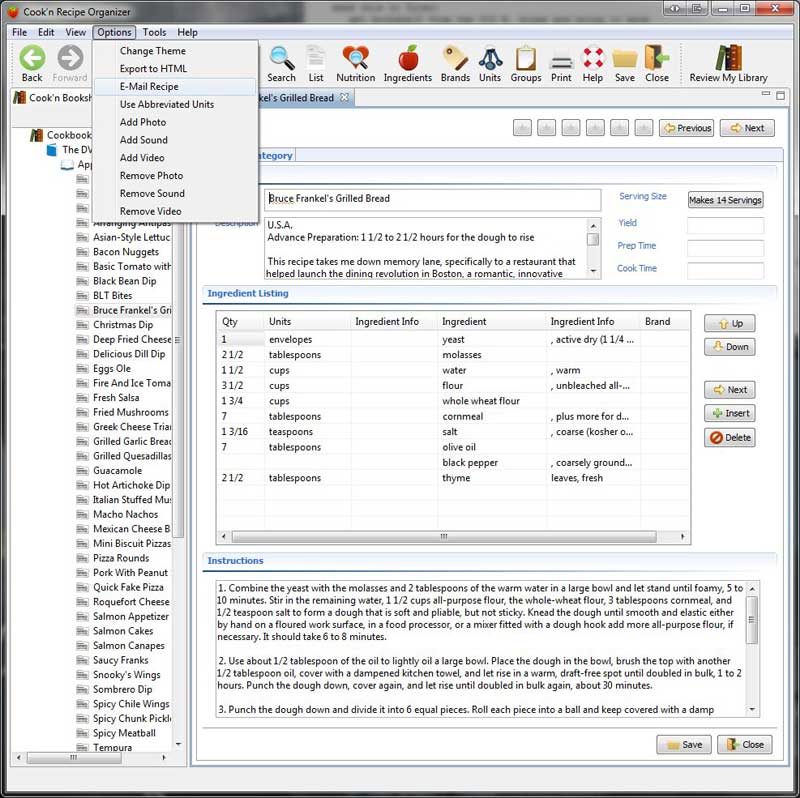Click the Cook Time input field
This screenshot has height=798, width=800.
[x=725, y=270]
